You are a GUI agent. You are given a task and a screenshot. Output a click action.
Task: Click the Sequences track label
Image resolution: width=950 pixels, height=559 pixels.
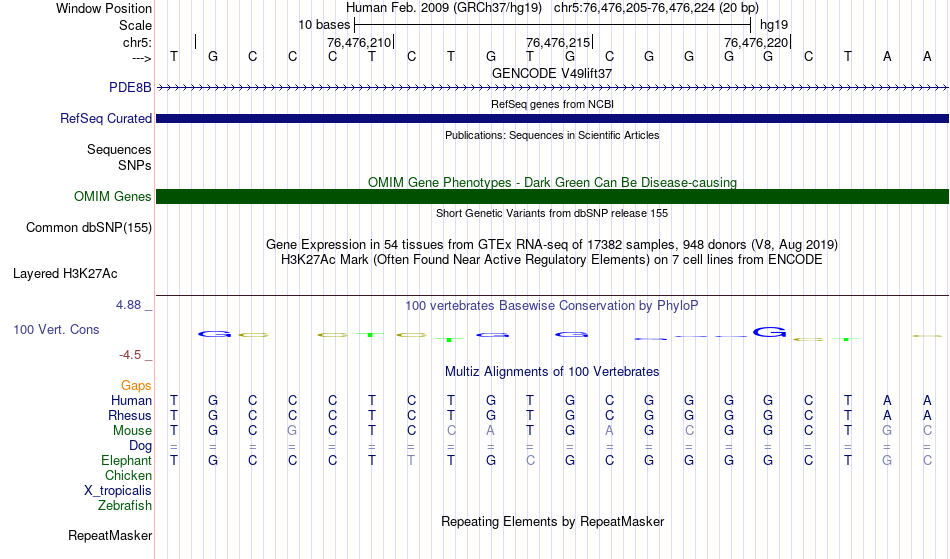119,150
